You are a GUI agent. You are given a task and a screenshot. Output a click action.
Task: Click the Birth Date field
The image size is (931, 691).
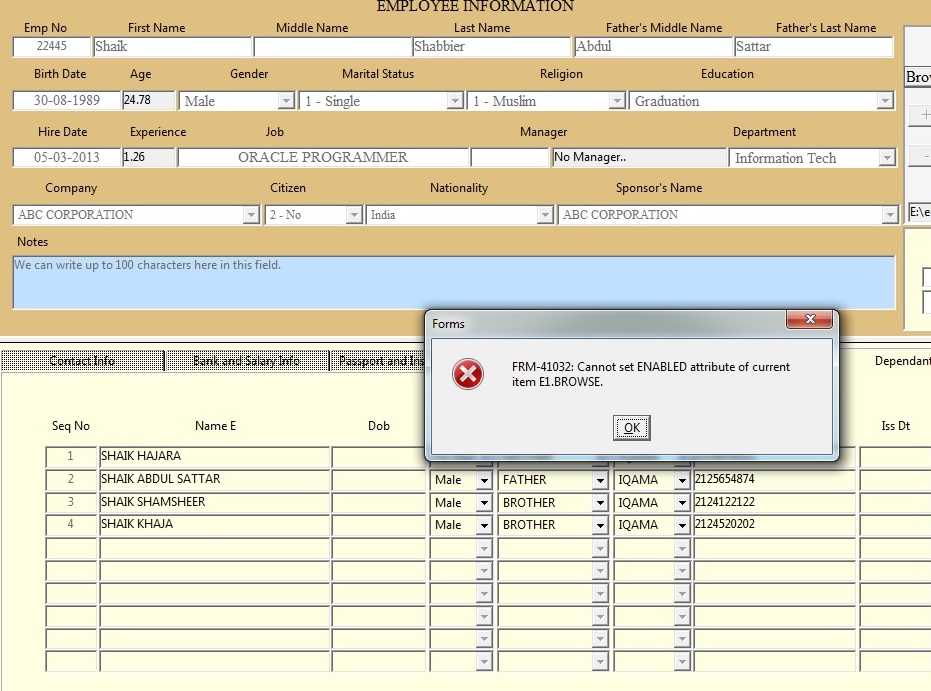66,101
